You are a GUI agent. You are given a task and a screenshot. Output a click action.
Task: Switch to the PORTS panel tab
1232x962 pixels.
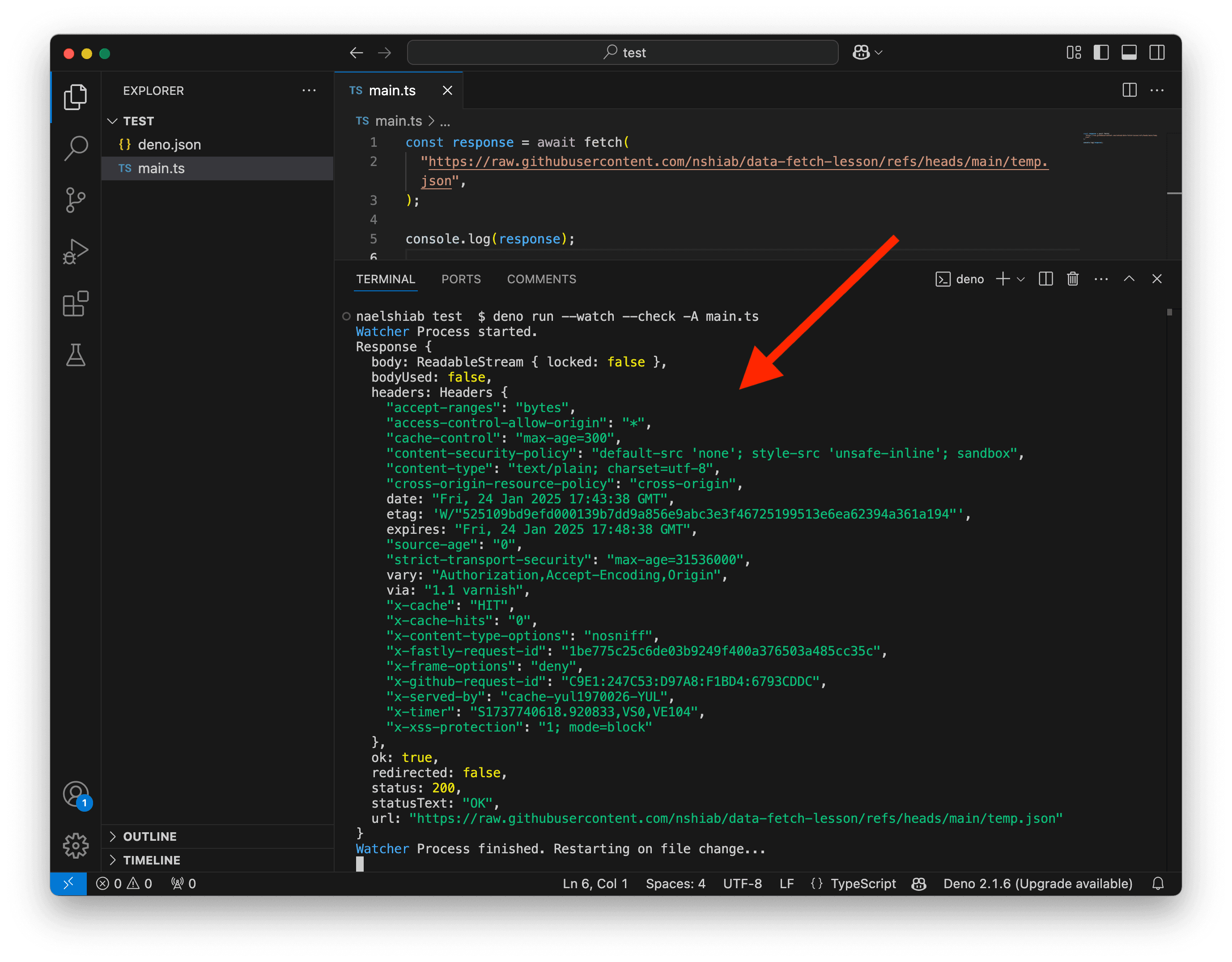(461, 279)
